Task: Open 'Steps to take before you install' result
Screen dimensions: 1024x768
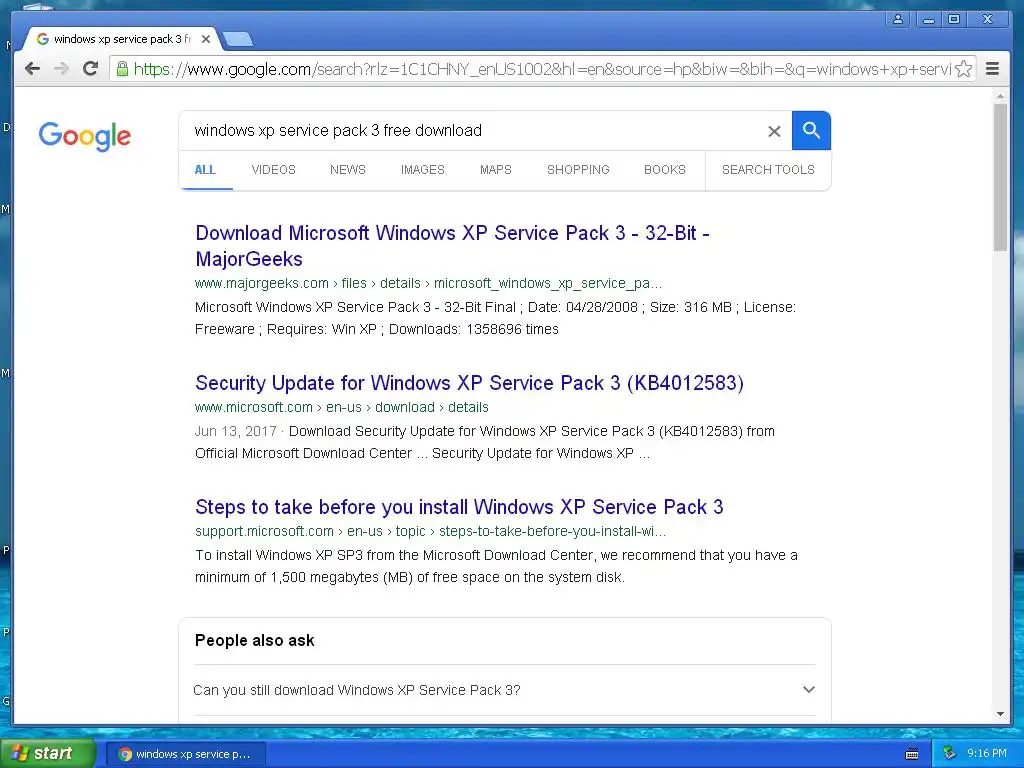Action: [x=459, y=507]
